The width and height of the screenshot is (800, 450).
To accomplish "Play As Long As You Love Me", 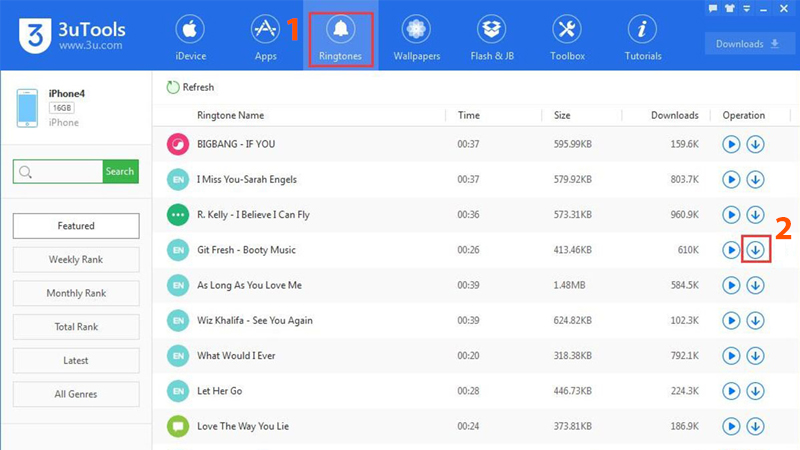I will (x=731, y=285).
